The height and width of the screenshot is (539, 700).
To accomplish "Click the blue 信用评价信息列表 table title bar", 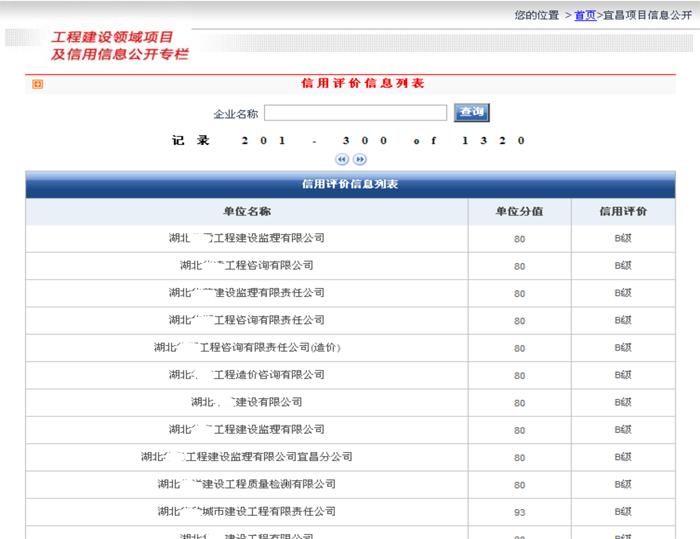I will (350, 184).
